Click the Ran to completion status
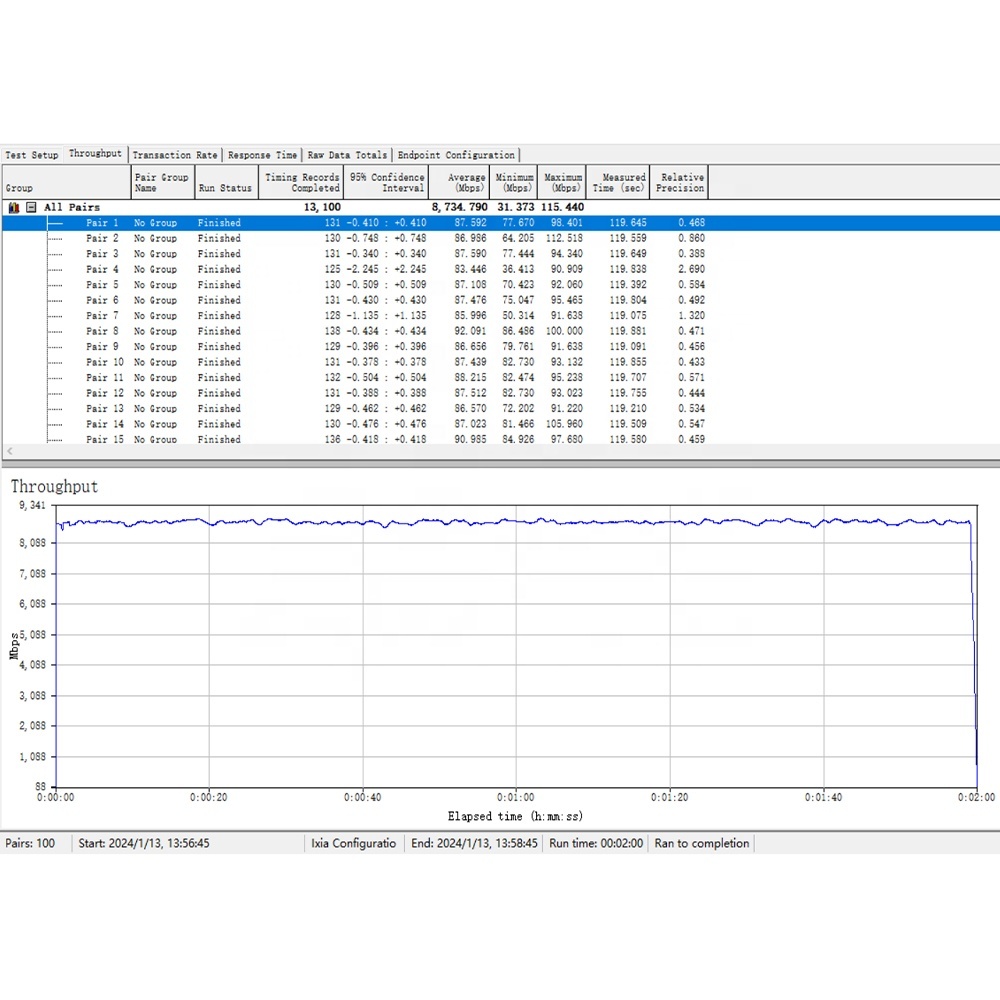The image size is (1000, 1000). pos(702,843)
